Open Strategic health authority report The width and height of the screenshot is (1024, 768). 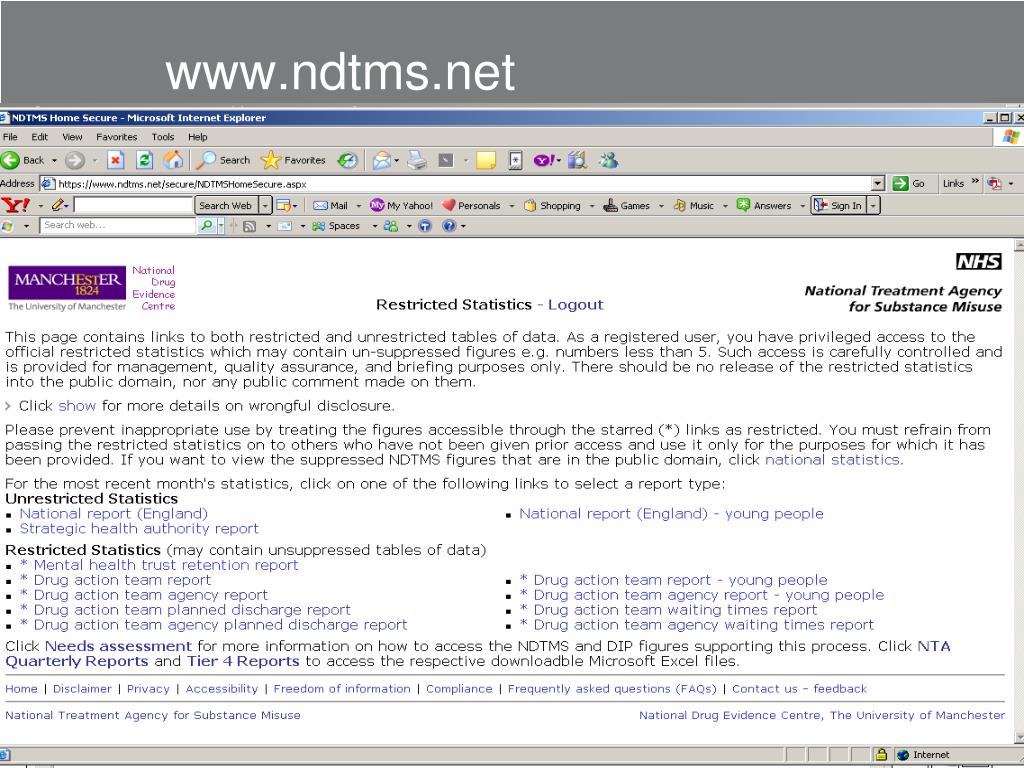tap(139, 529)
